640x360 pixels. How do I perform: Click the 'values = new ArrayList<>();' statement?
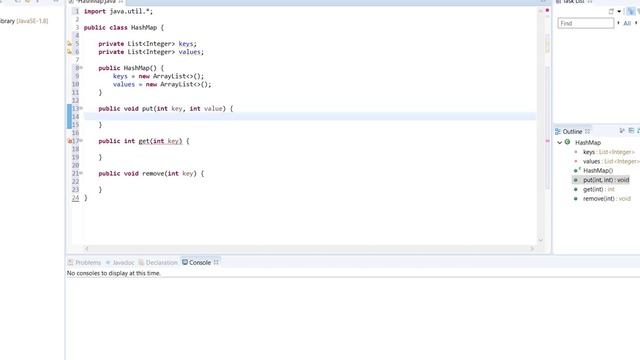click(x=162, y=84)
